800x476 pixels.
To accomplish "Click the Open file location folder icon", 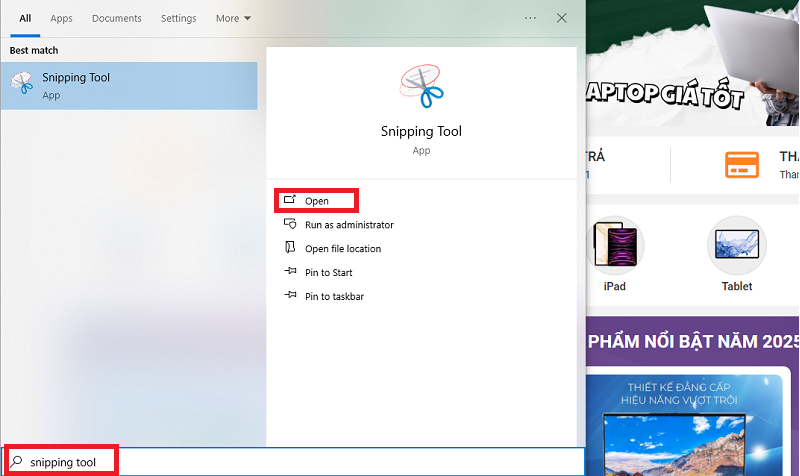I will point(290,248).
